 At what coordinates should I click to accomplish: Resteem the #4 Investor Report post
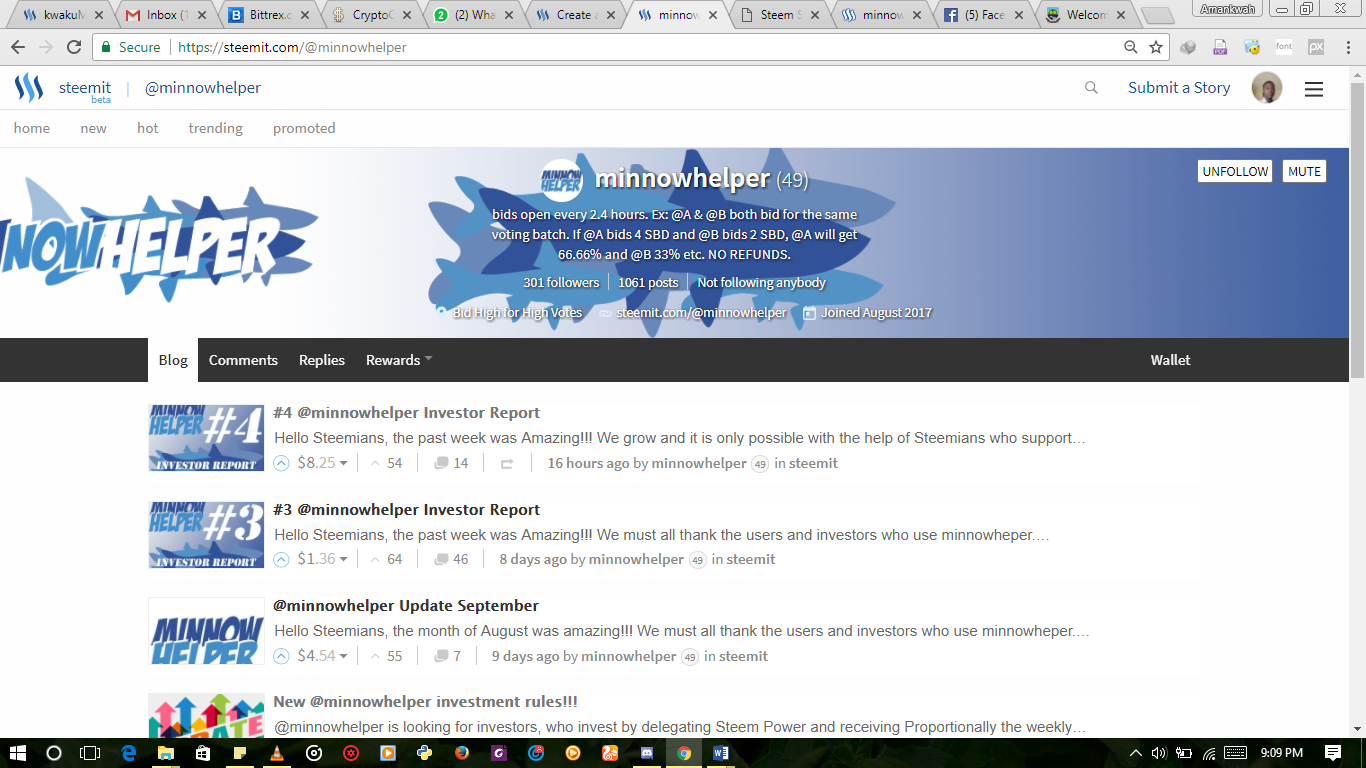(x=507, y=463)
